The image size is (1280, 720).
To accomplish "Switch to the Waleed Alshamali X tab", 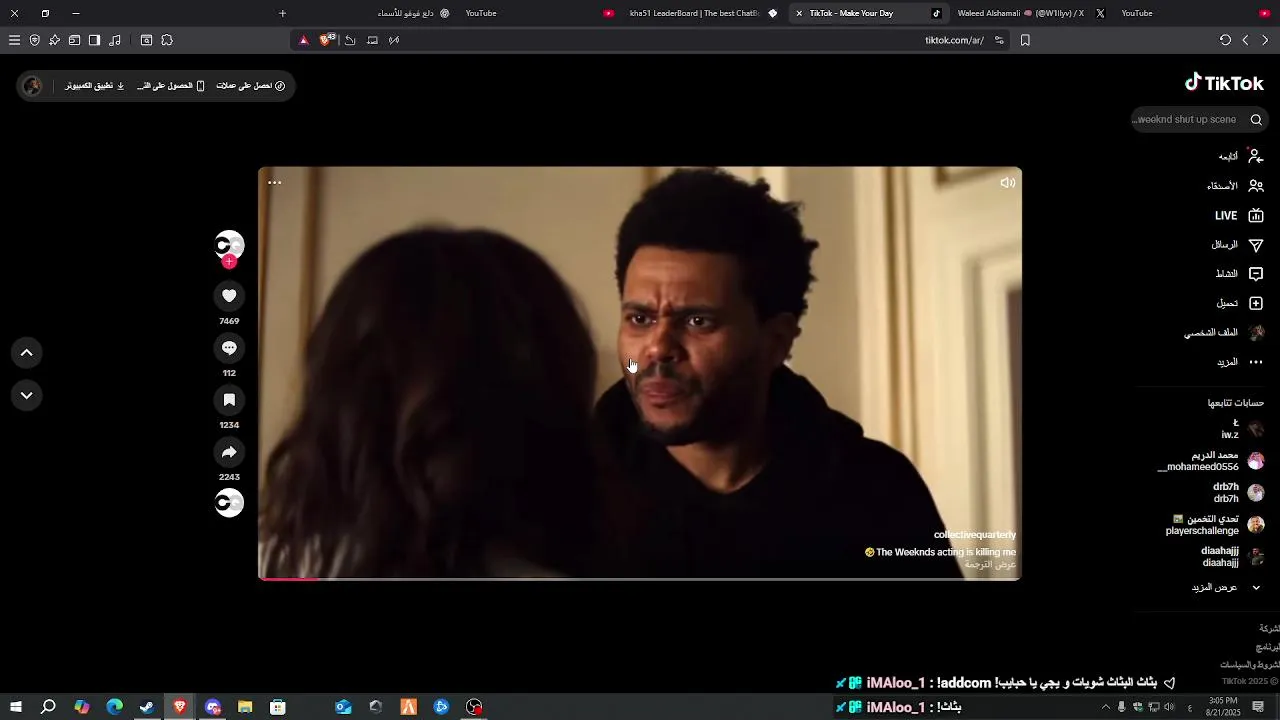I will click(1030, 13).
